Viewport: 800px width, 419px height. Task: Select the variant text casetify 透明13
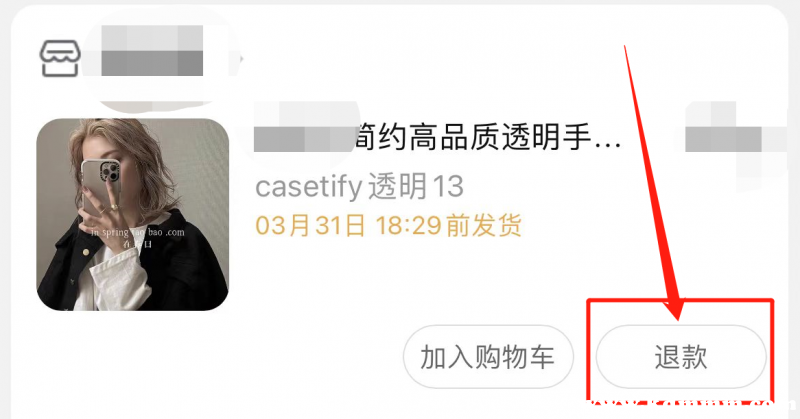(x=359, y=186)
